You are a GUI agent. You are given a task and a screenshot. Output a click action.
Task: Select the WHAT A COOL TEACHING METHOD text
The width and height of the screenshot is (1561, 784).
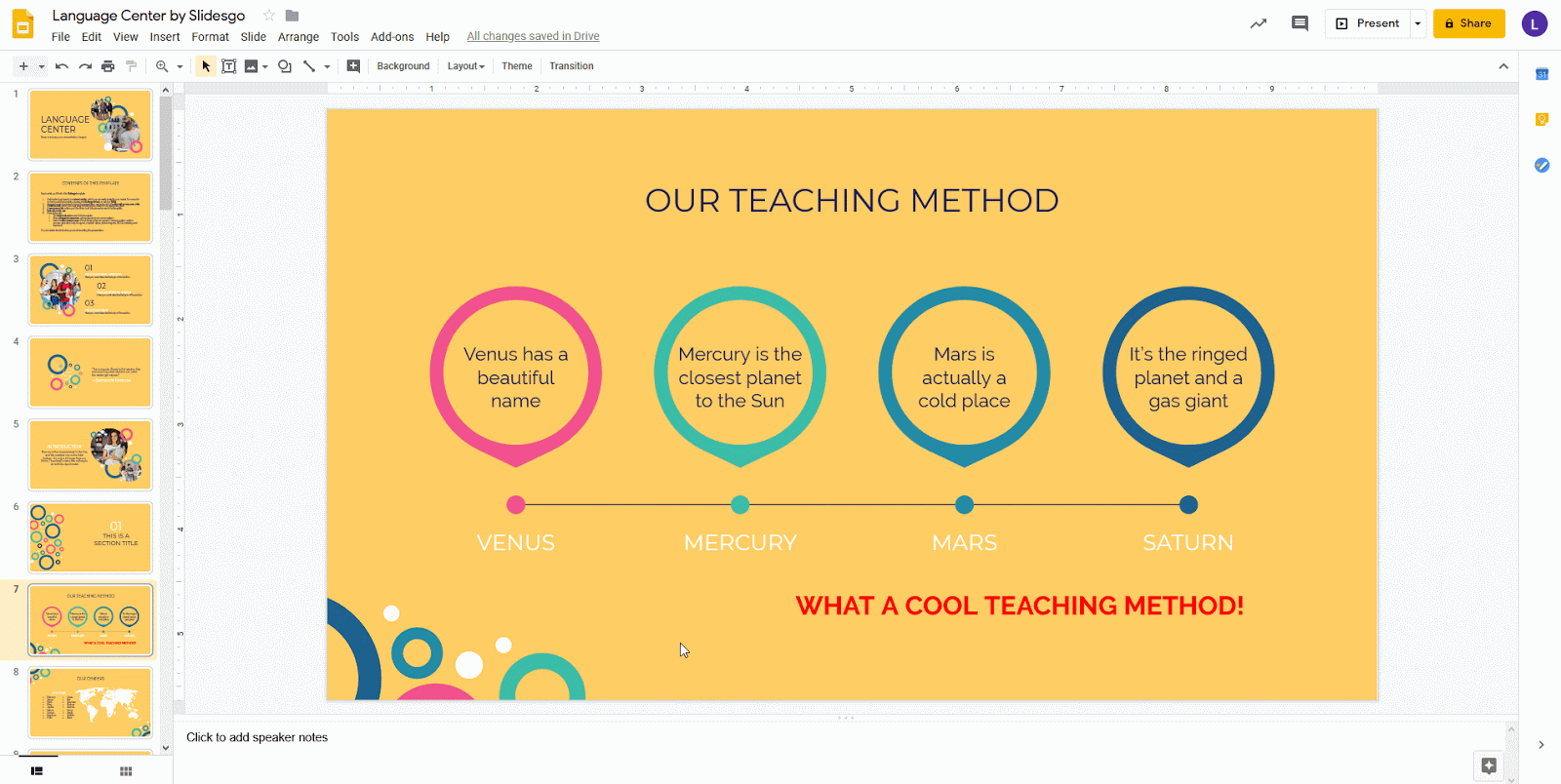click(1020, 606)
